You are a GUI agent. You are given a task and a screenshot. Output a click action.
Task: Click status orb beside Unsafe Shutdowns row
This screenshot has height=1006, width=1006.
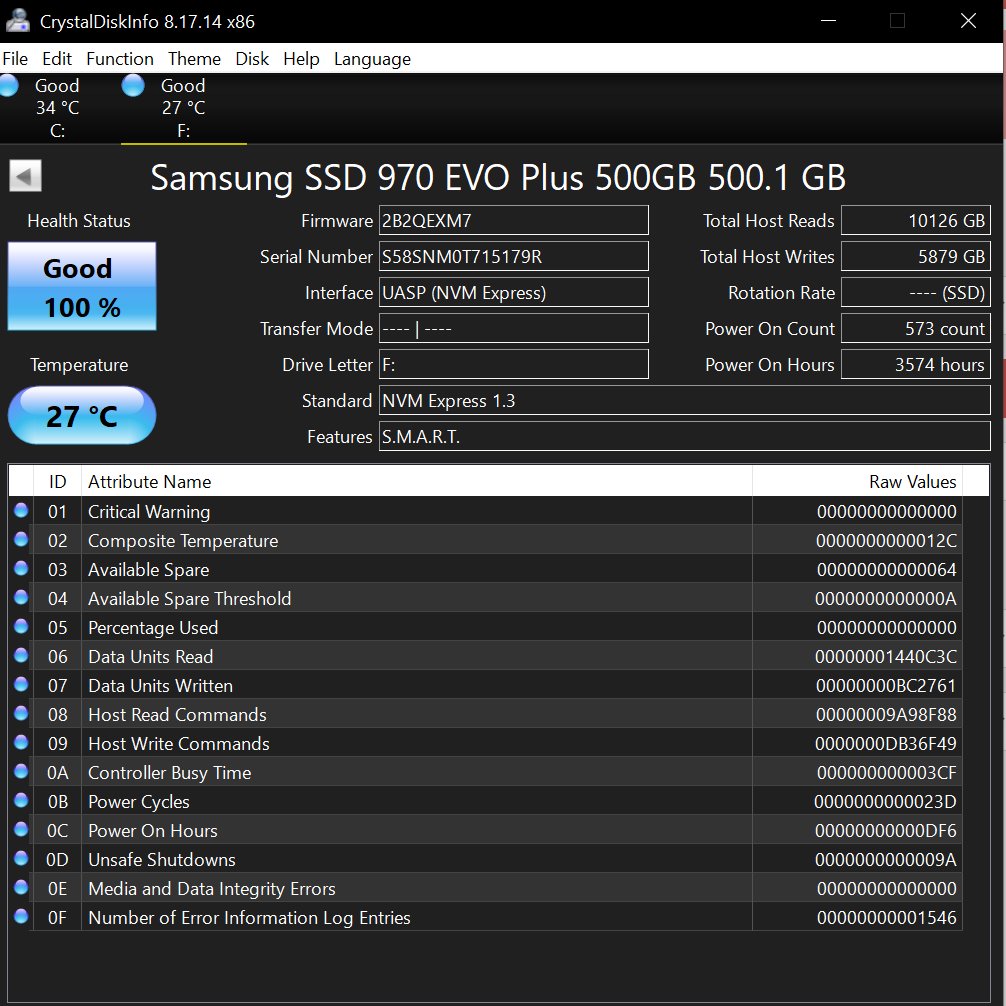(21, 859)
